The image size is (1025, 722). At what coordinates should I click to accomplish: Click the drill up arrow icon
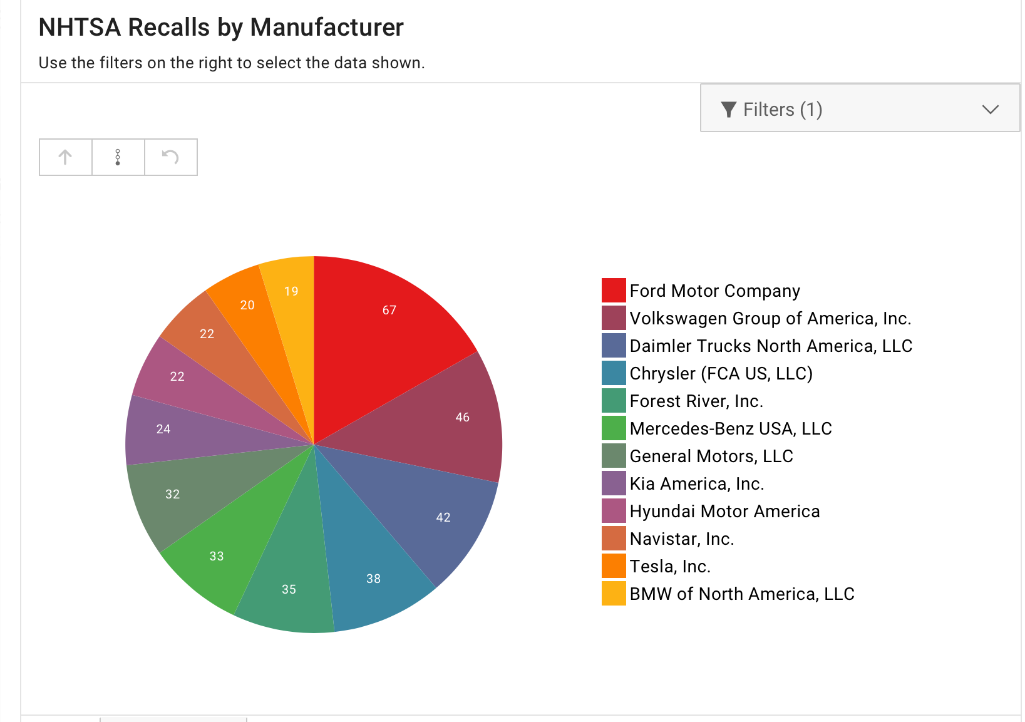coord(65,157)
